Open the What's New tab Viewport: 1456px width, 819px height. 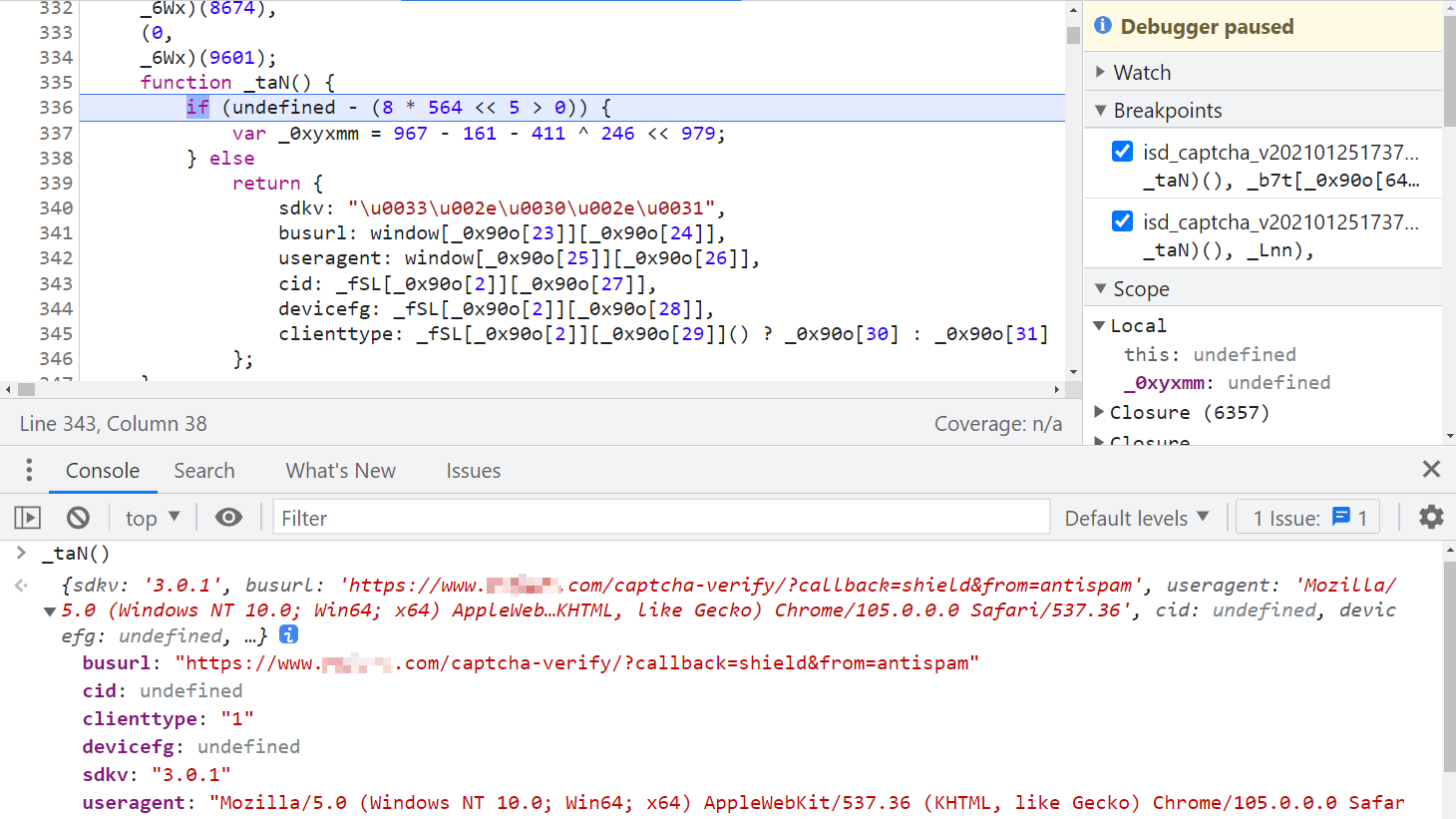pos(340,470)
